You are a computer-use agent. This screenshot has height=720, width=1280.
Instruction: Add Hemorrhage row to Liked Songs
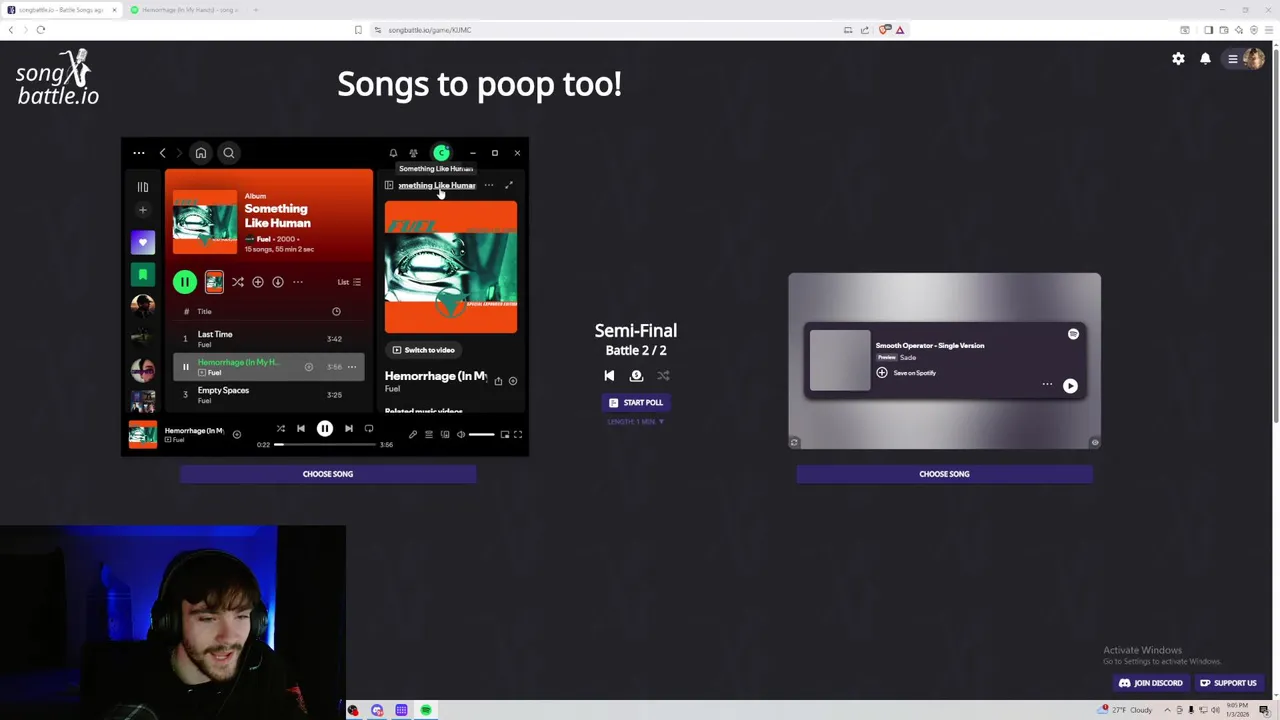(308, 367)
